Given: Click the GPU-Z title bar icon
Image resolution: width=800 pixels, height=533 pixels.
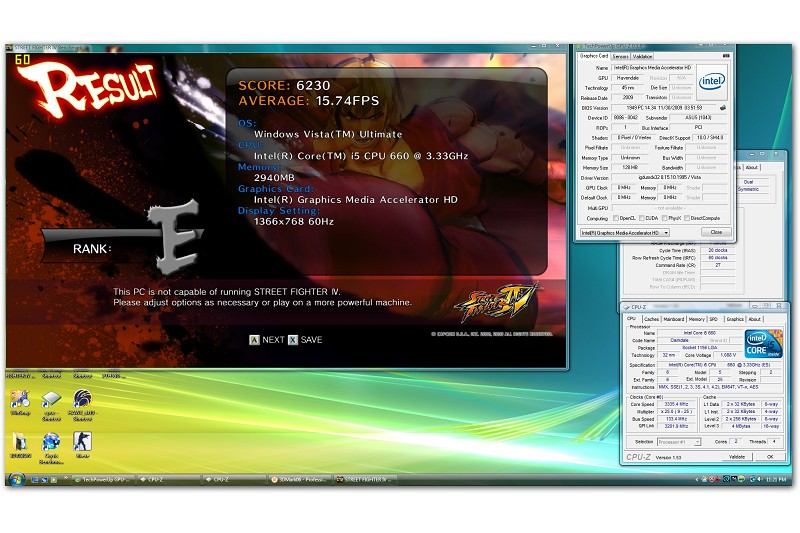Looking at the screenshot, I should [x=580, y=46].
